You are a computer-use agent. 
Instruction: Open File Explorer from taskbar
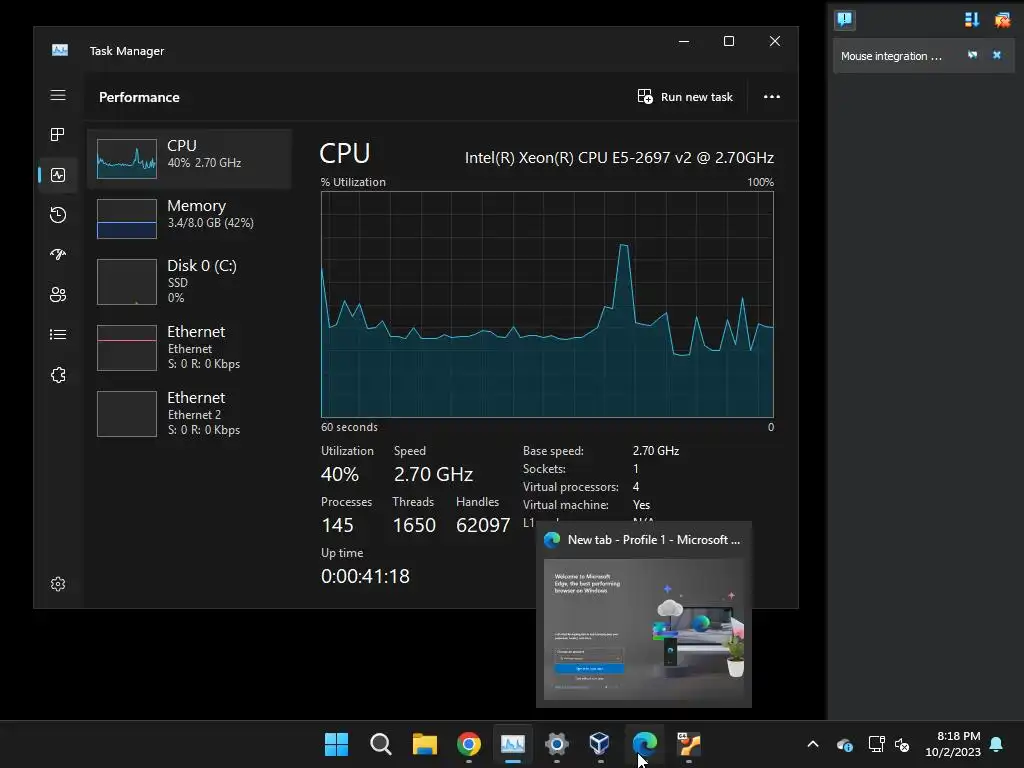[x=424, y=744]
